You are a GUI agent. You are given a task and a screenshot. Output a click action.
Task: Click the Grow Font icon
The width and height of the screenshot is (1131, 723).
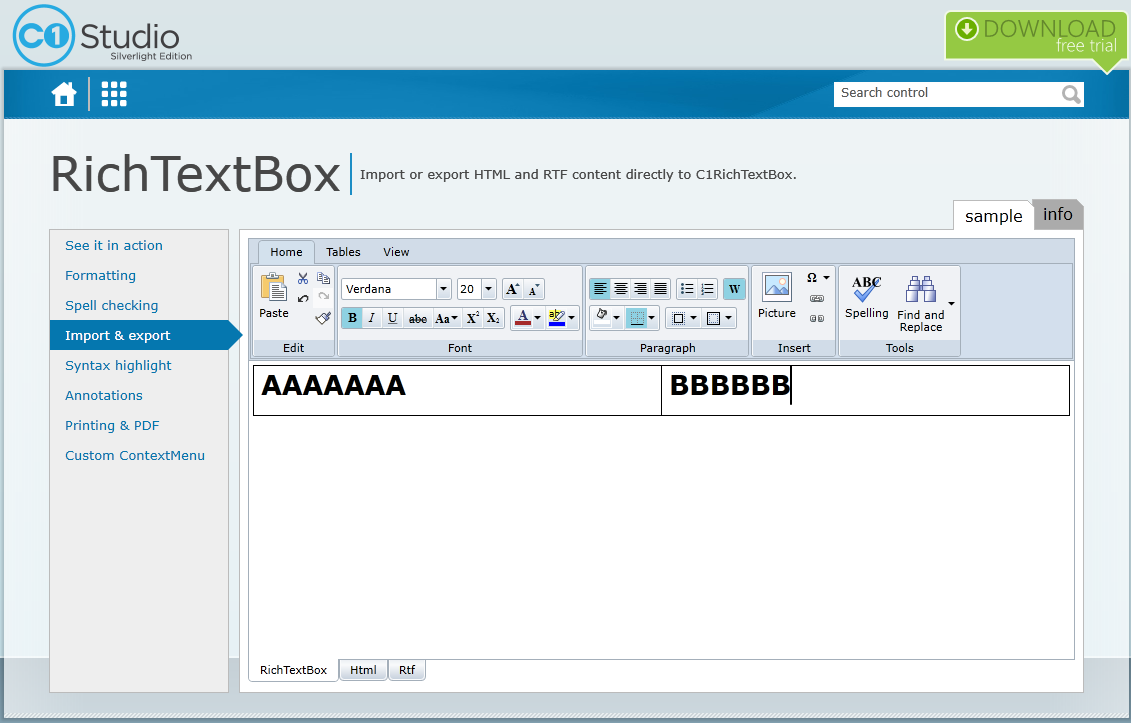(x=512, y=289)
